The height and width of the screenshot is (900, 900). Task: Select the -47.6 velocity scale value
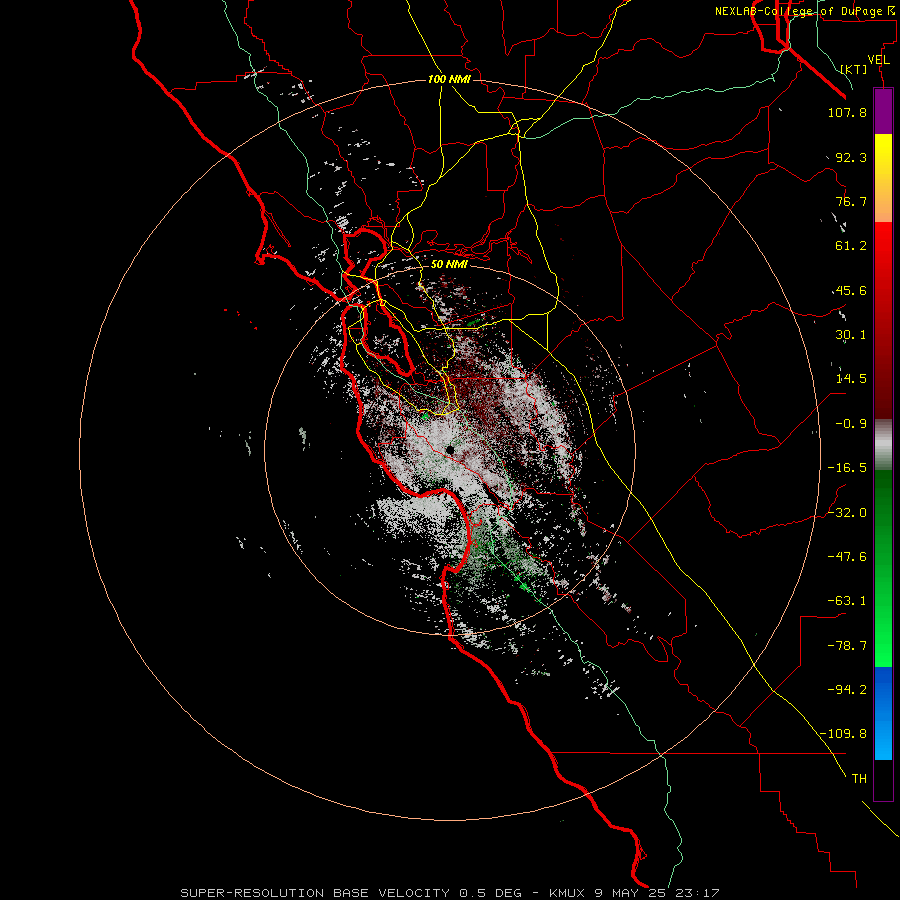[847, 557]
